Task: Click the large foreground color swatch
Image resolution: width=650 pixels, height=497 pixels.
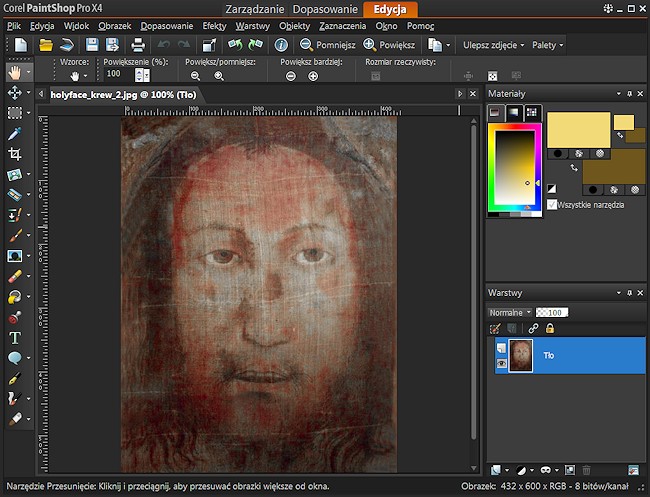Action: 578,130
